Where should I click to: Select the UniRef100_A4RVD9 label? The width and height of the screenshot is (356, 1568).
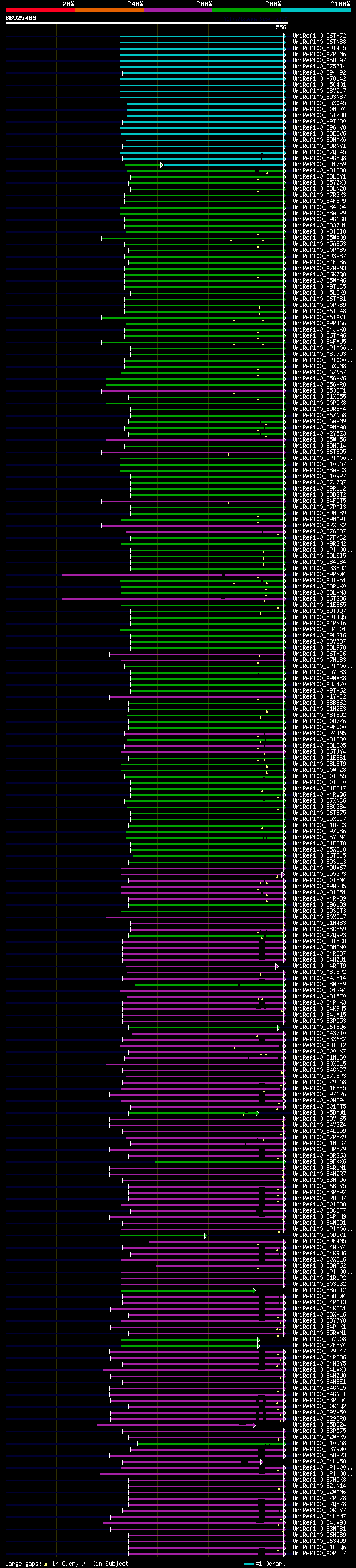pos(319,899)
